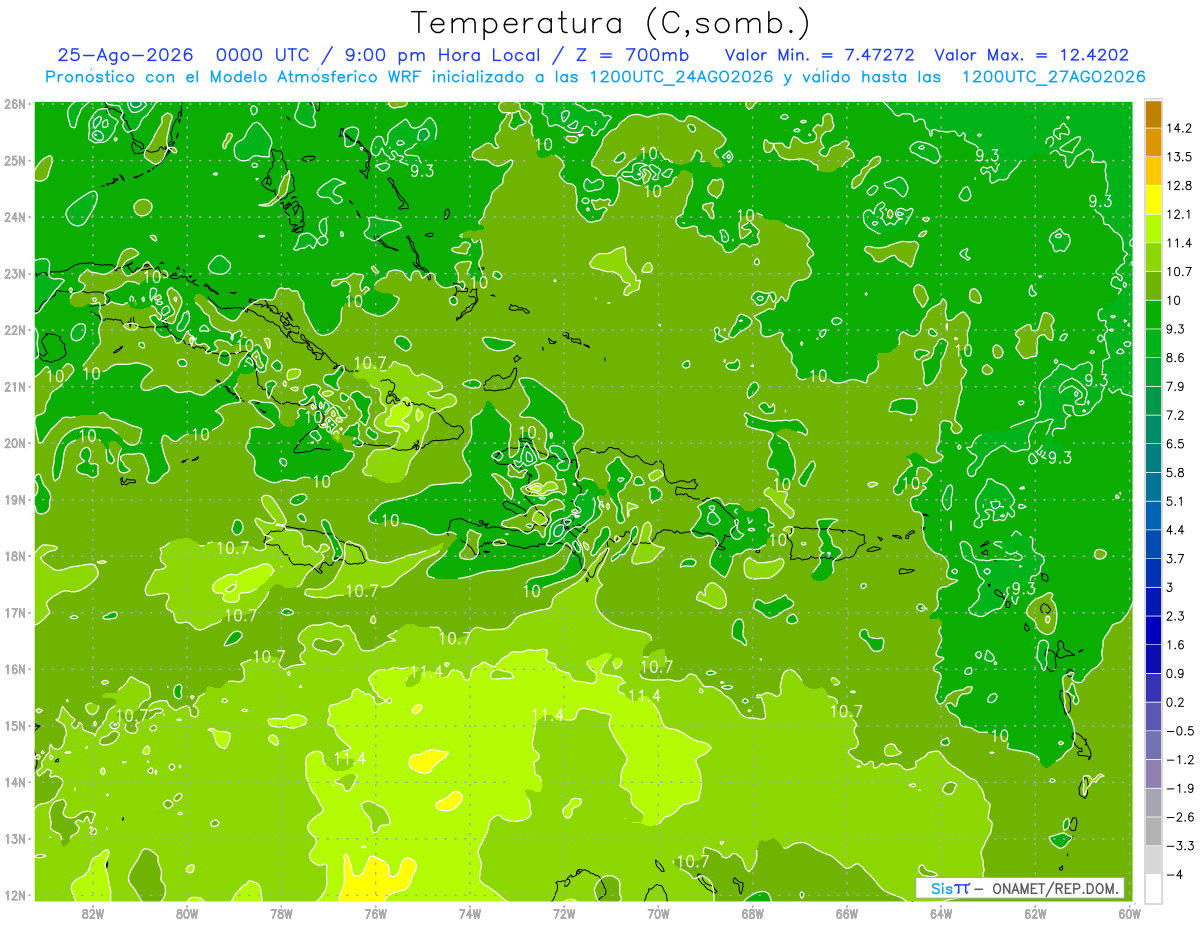Click the "4.4" color scale label
Screen dimensions: 1200x927
[x=1176, y=529]
